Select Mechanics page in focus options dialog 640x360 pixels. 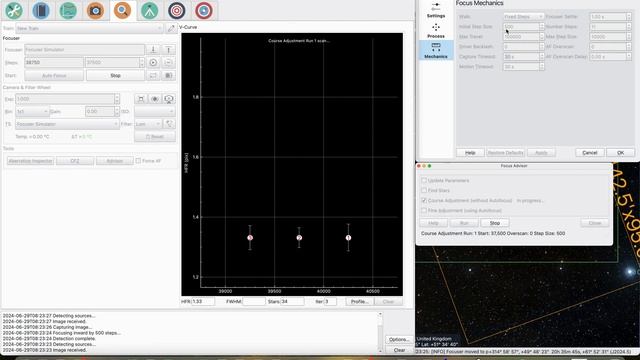pos(436,50)
